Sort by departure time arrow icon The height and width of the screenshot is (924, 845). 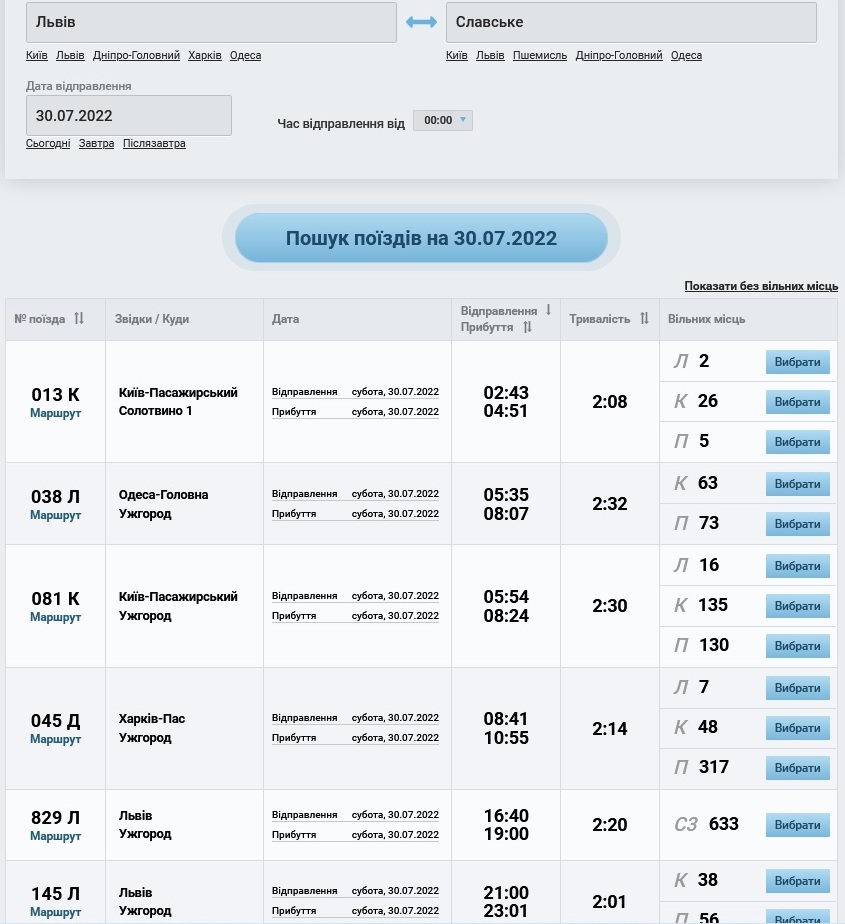pos(548,310)
